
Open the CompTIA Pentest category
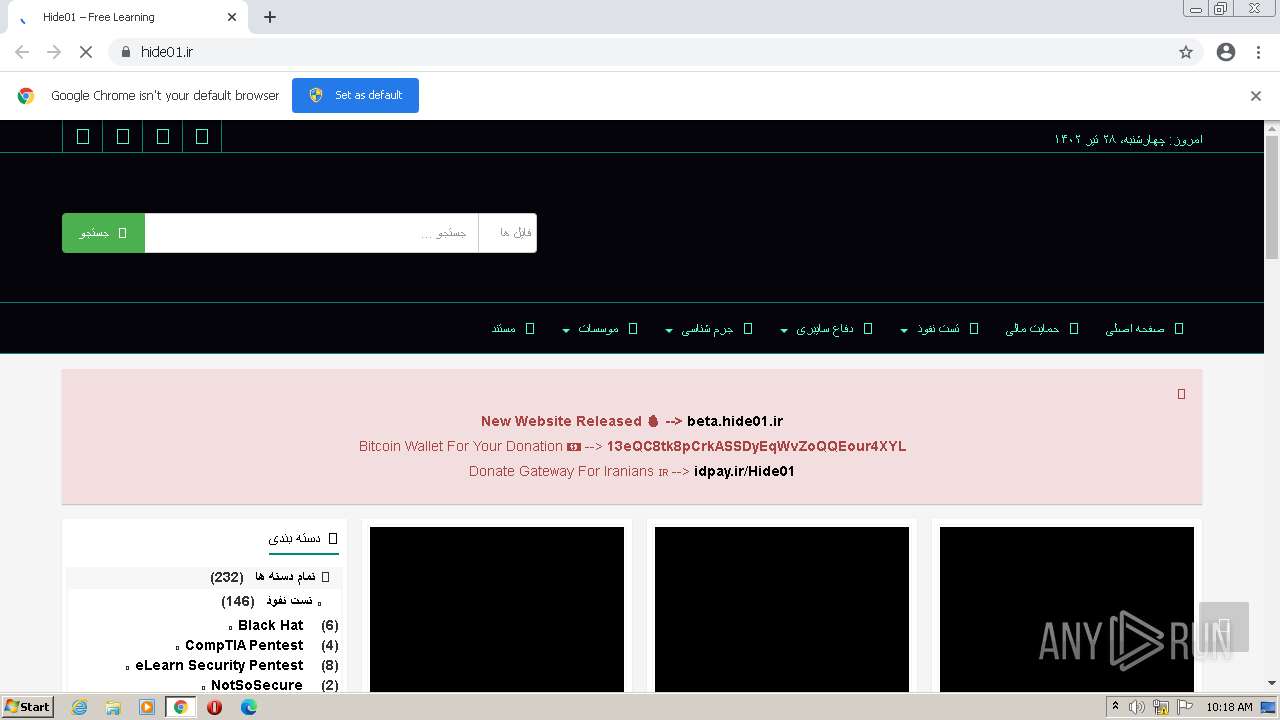point(244,645)
